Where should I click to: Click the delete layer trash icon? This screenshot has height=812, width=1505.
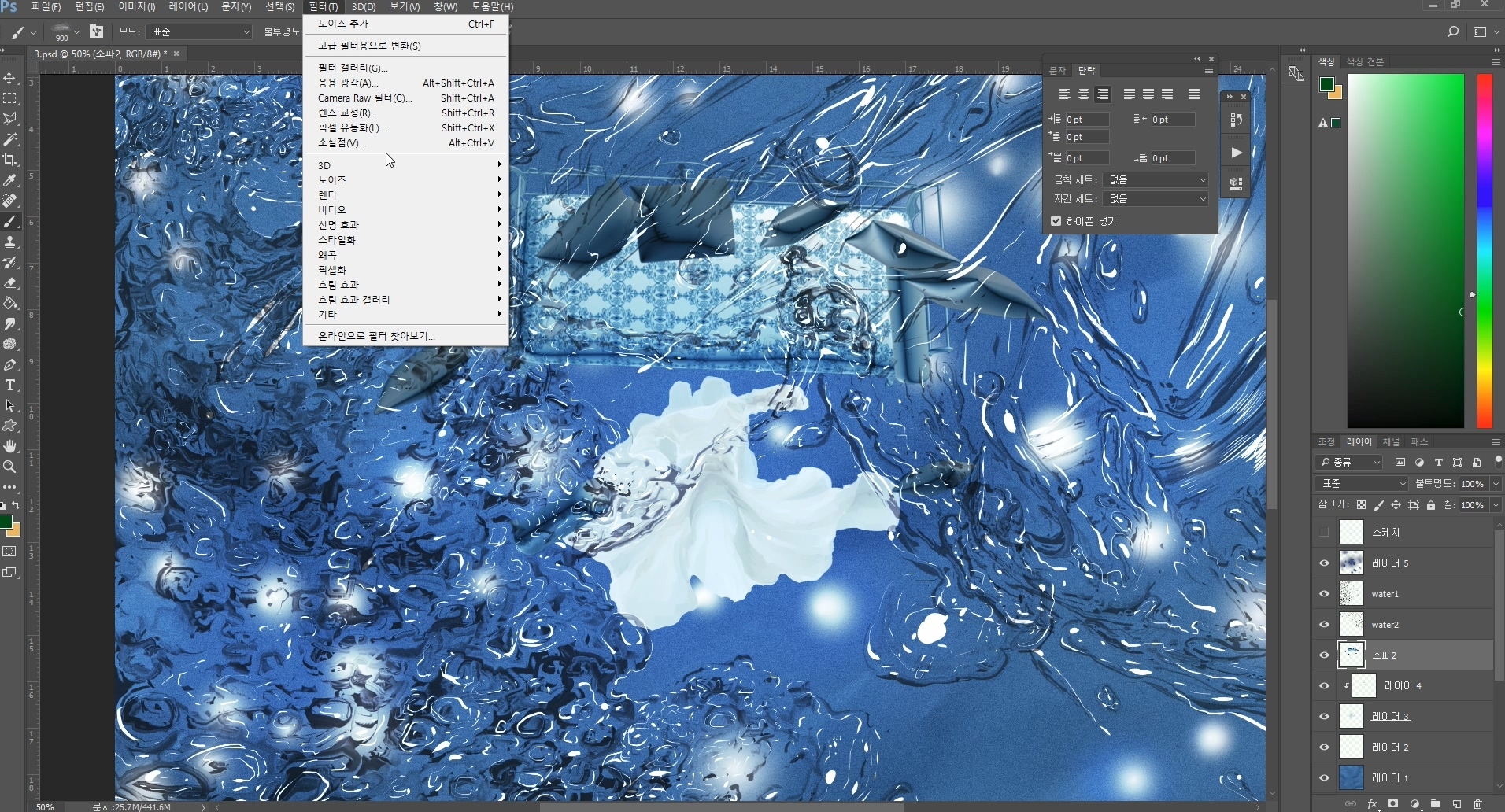coord(1477,804)
